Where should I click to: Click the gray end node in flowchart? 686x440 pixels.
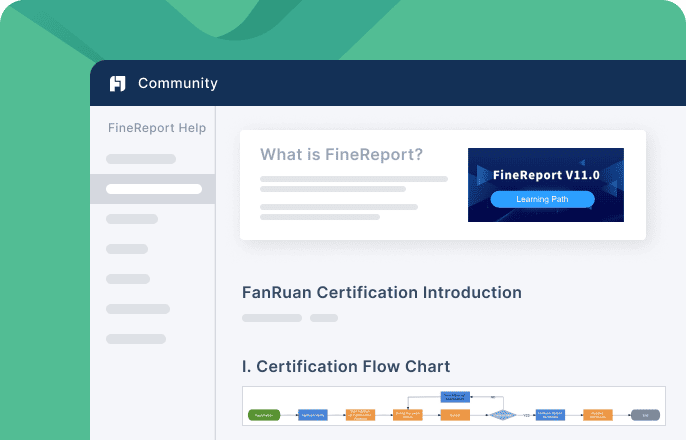(x=645, y=414)
